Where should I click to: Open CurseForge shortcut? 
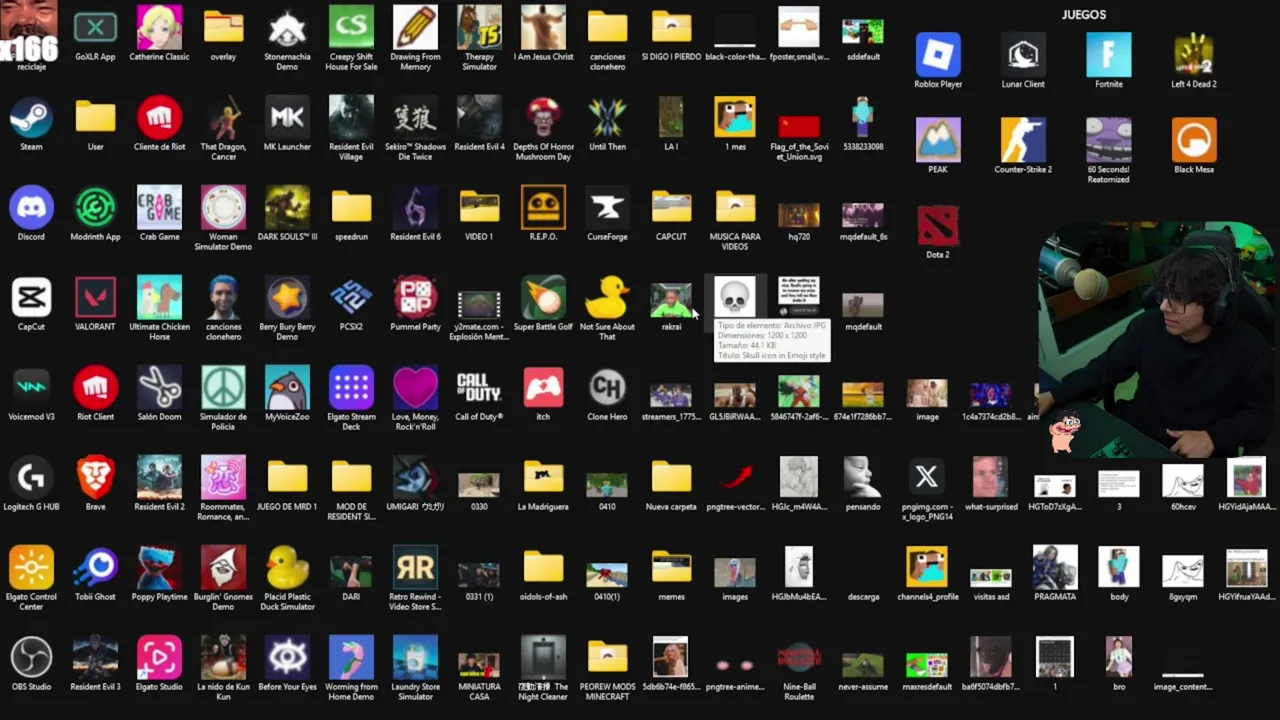tap(607, 208)
